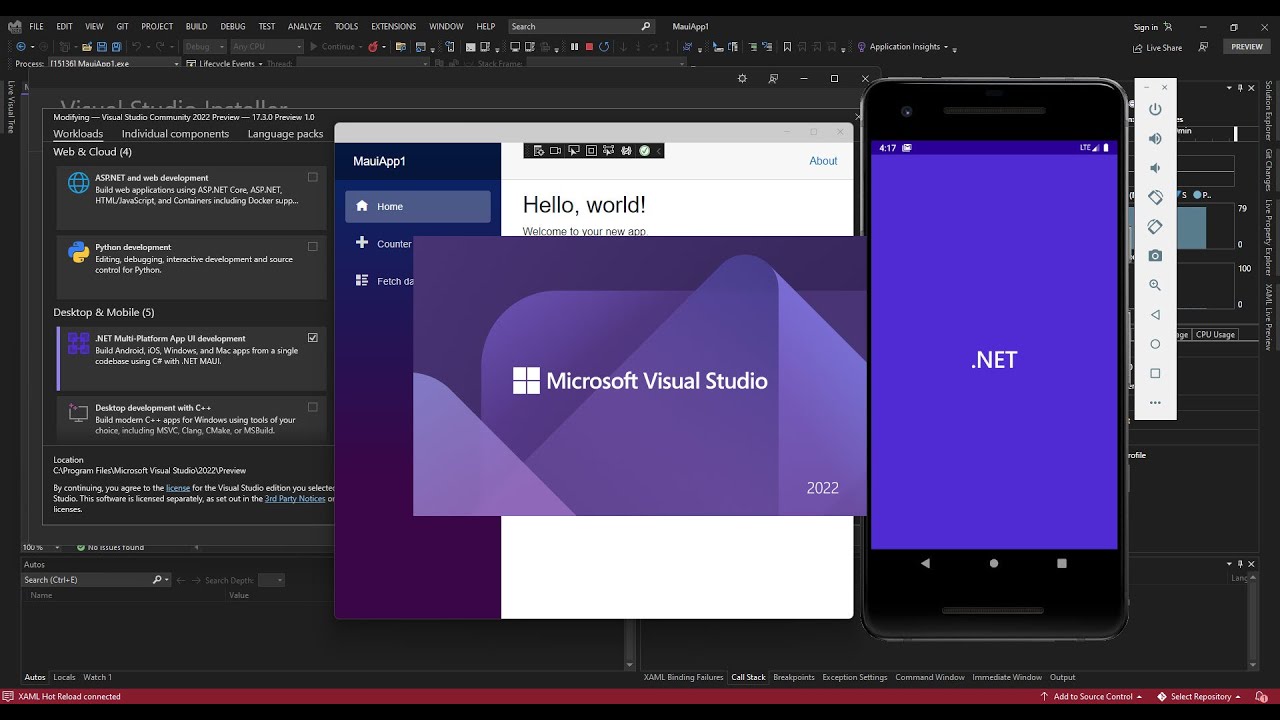
Task: Take an emulator screenshot with the camera icon
Action: click(1155, 256)
